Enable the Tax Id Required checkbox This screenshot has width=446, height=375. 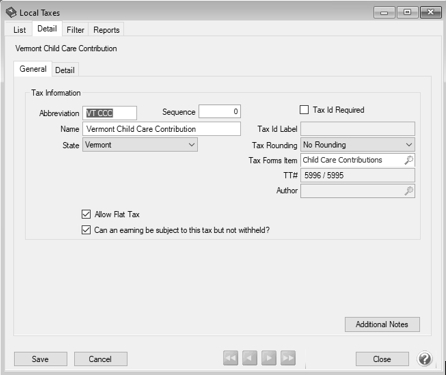[304, 110]
